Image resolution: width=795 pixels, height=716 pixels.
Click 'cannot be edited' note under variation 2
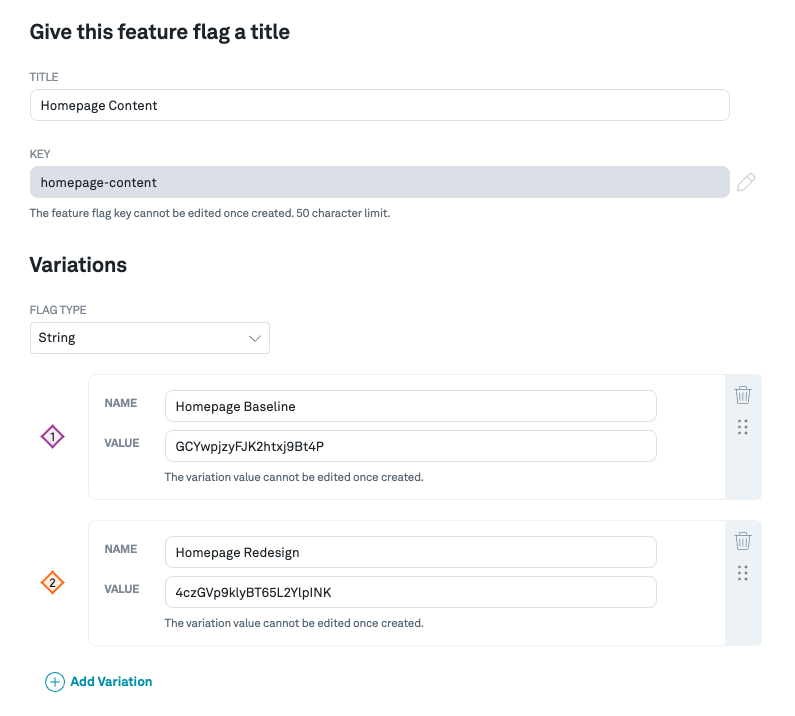[x=294, y=623]
